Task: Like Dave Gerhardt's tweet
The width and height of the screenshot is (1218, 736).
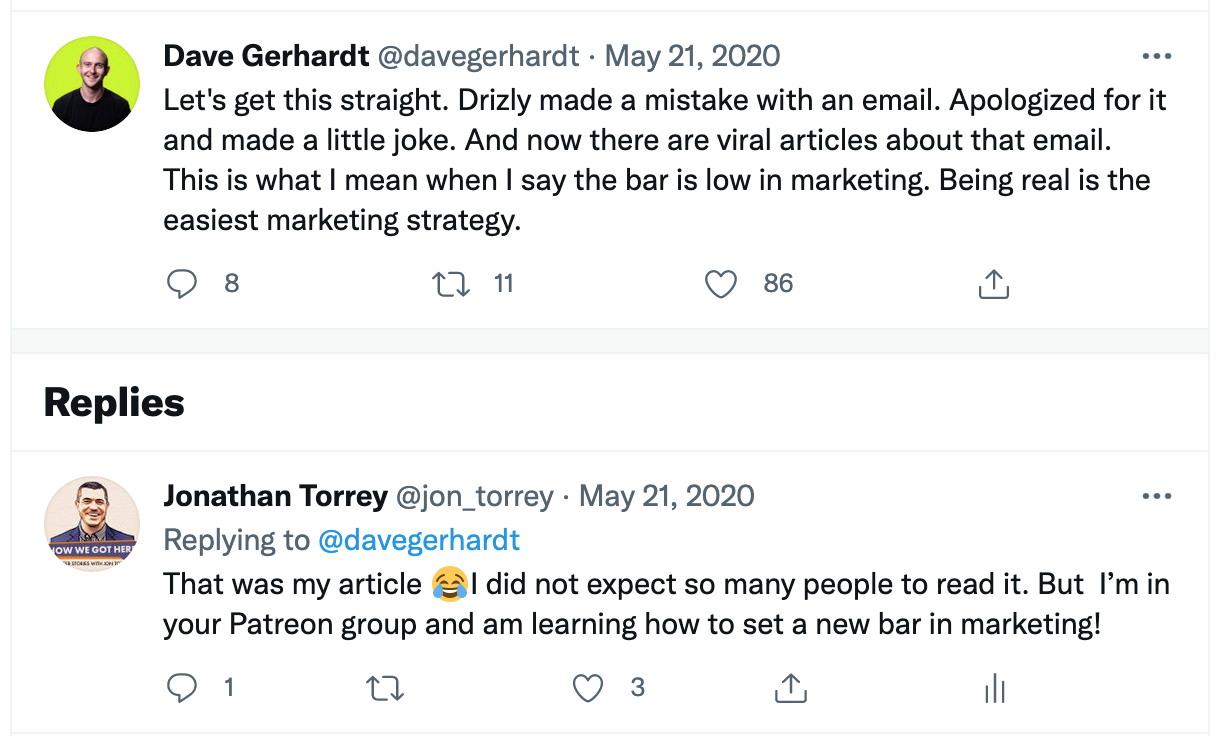Action: (x=720, y=285)
